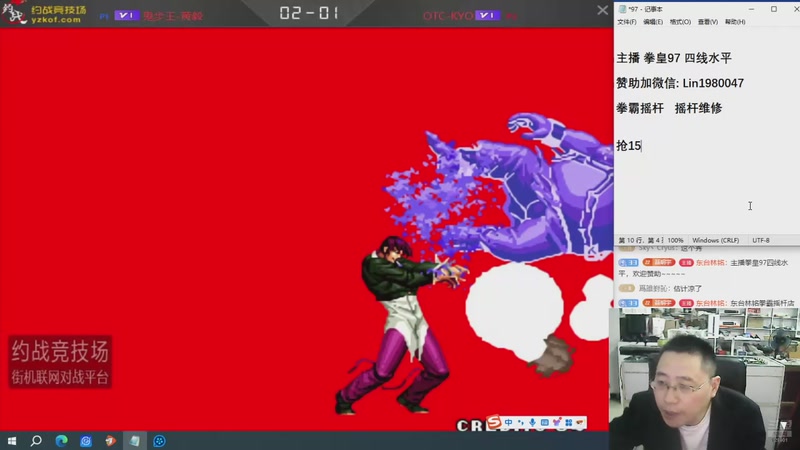This screenshot has height=450, width=800.
Task: Click the Sogou input method S logo
Action: coord(494,422)
